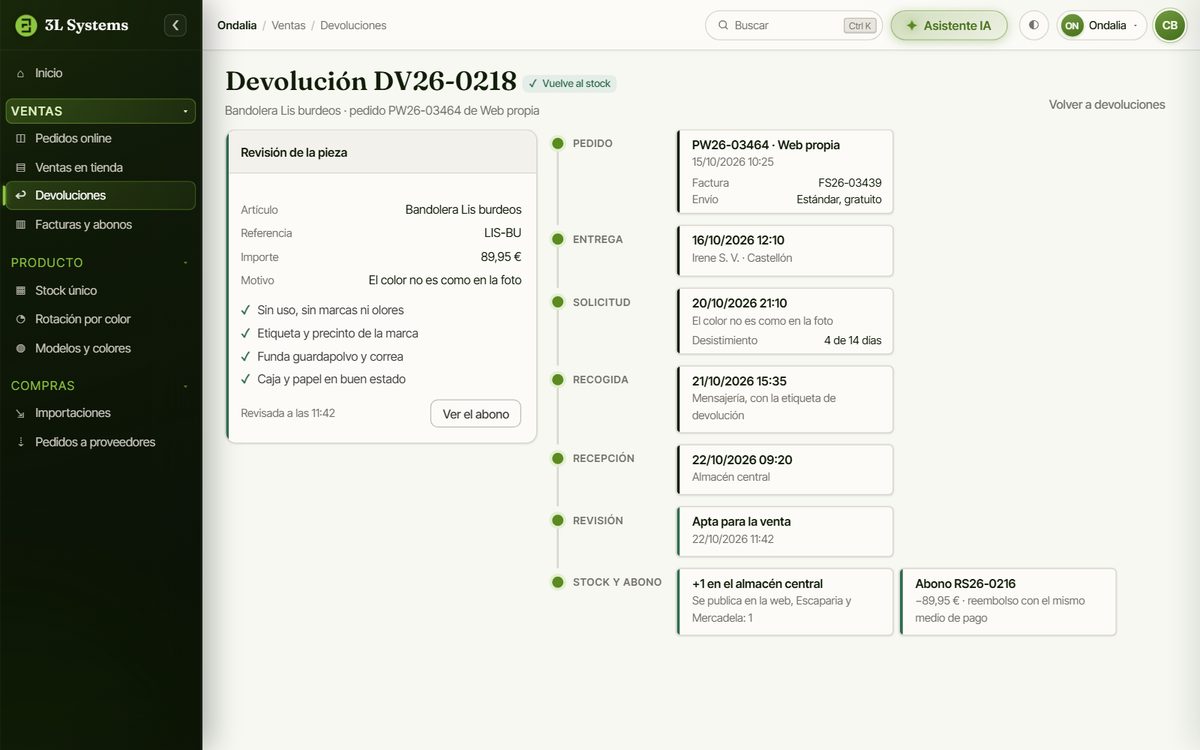Click the Ver el abono button
The width and height of the screenshot is (1200, 750).
[476, 414]
